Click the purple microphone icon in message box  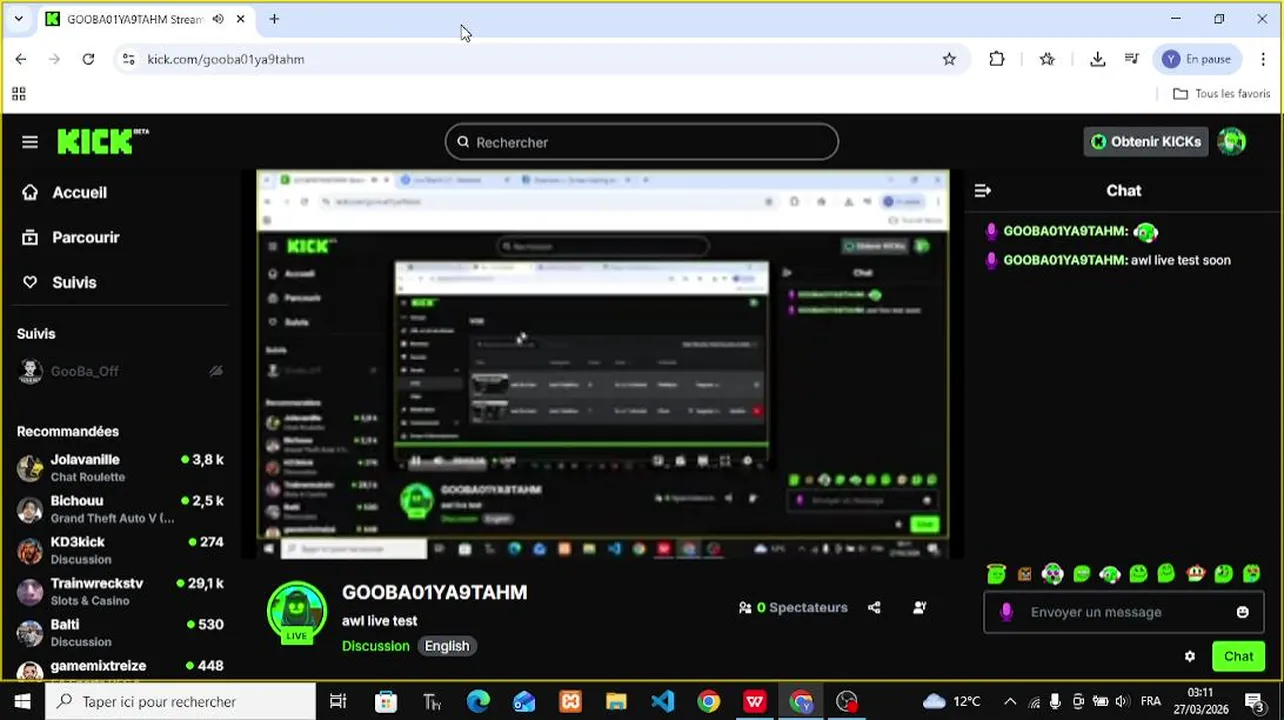click(x=1007, y=612)
